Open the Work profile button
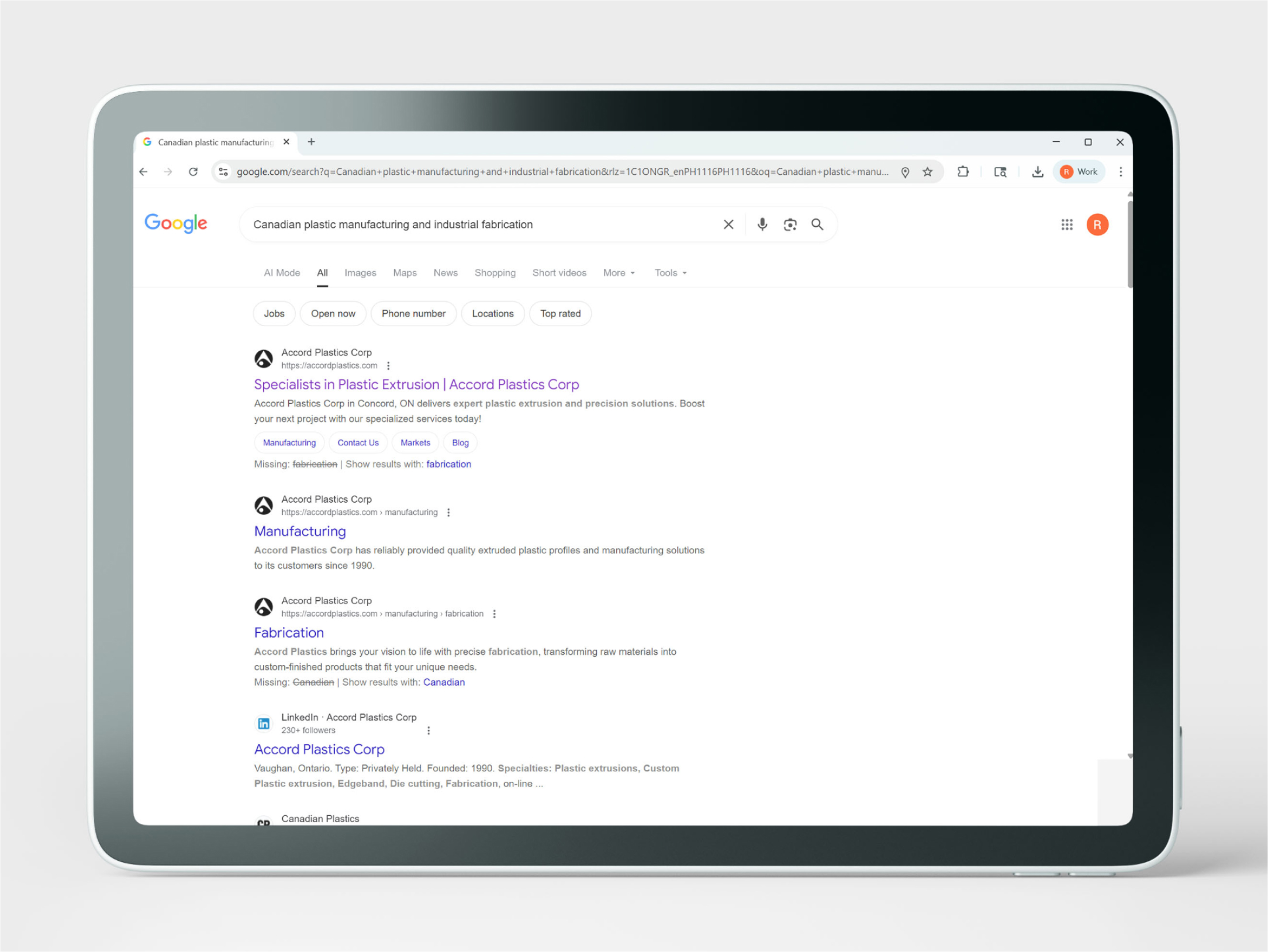The width and height of the screenshot is (1268, 952). 1079,172
